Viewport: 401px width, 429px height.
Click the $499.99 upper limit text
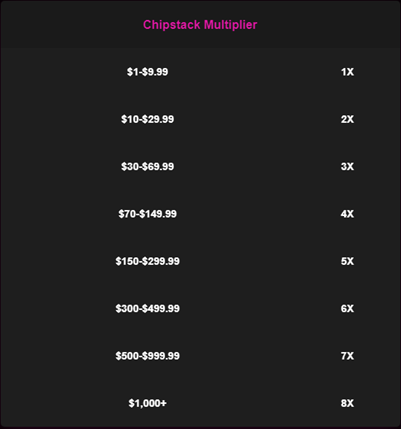[x=161, y=308]
